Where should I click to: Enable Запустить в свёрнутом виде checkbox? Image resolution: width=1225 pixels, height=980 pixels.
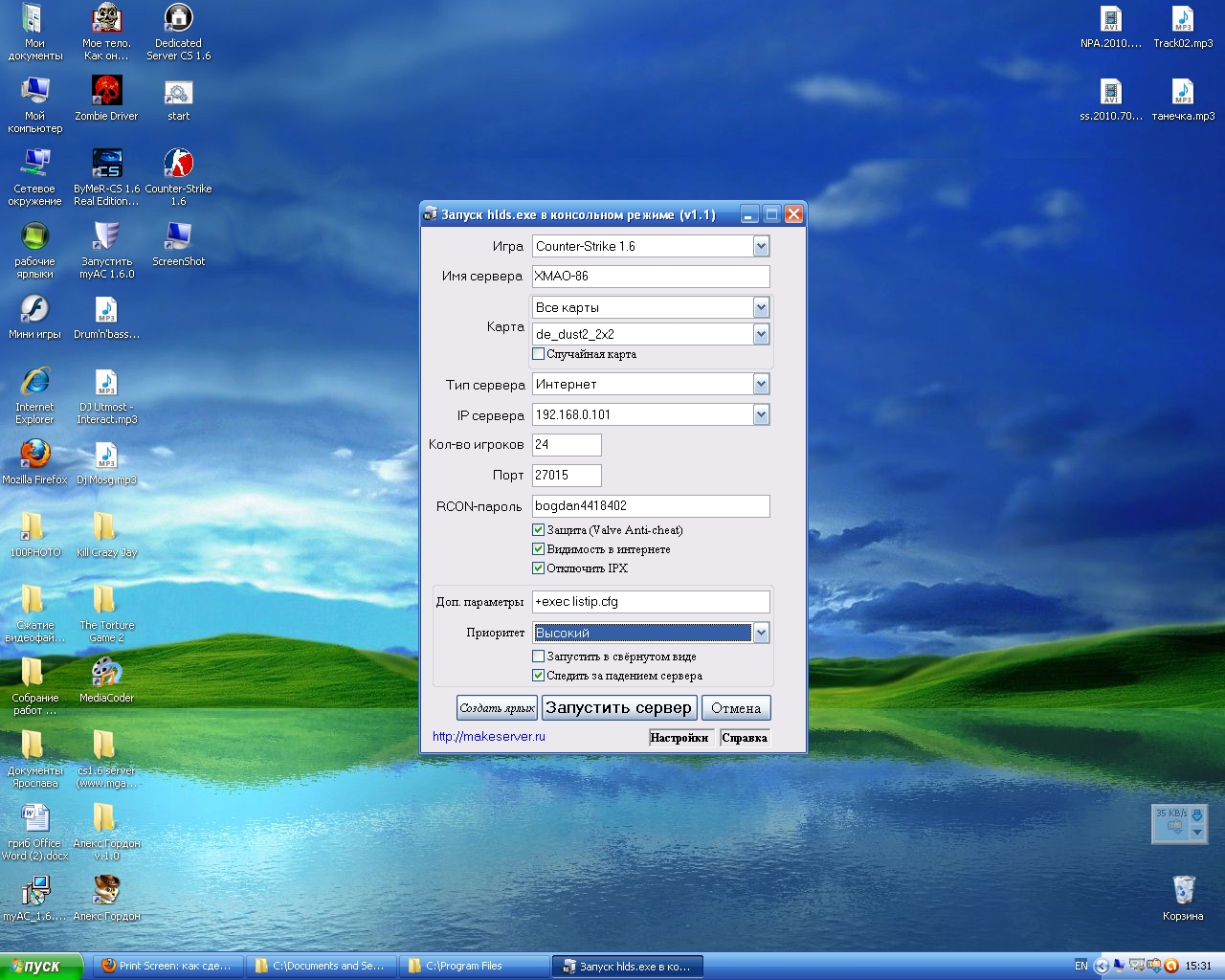point(538,657)
